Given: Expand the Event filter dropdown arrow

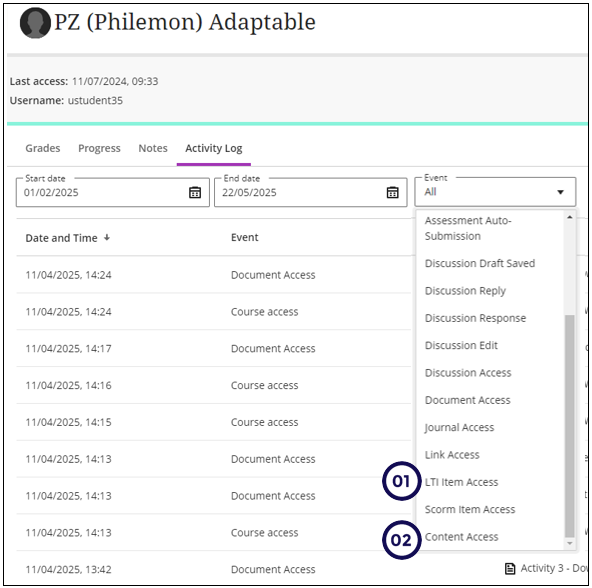Looking at the screenshot, I should [x=561, y=192].
